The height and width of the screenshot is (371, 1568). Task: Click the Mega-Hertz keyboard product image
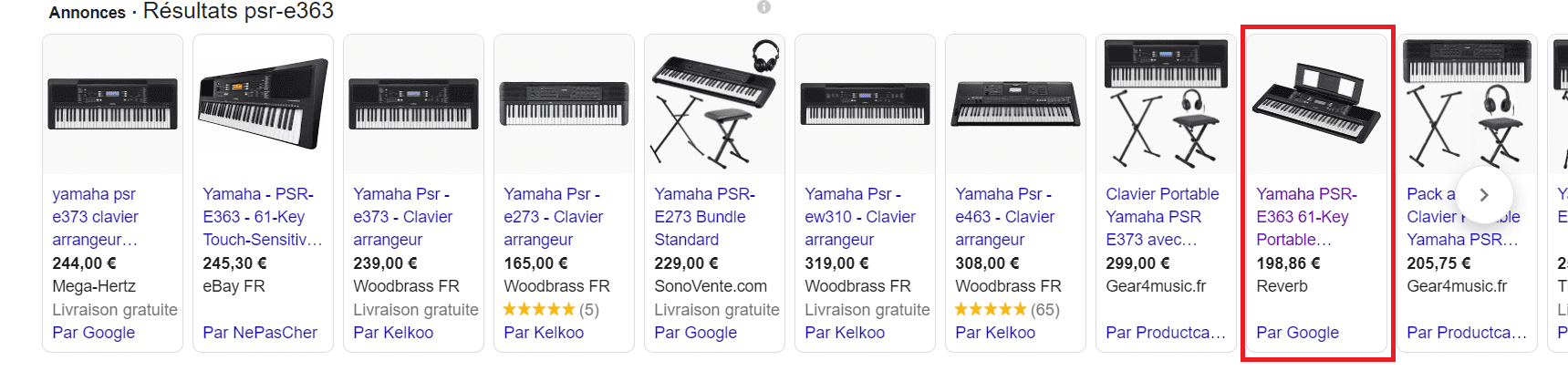[112, 105]
